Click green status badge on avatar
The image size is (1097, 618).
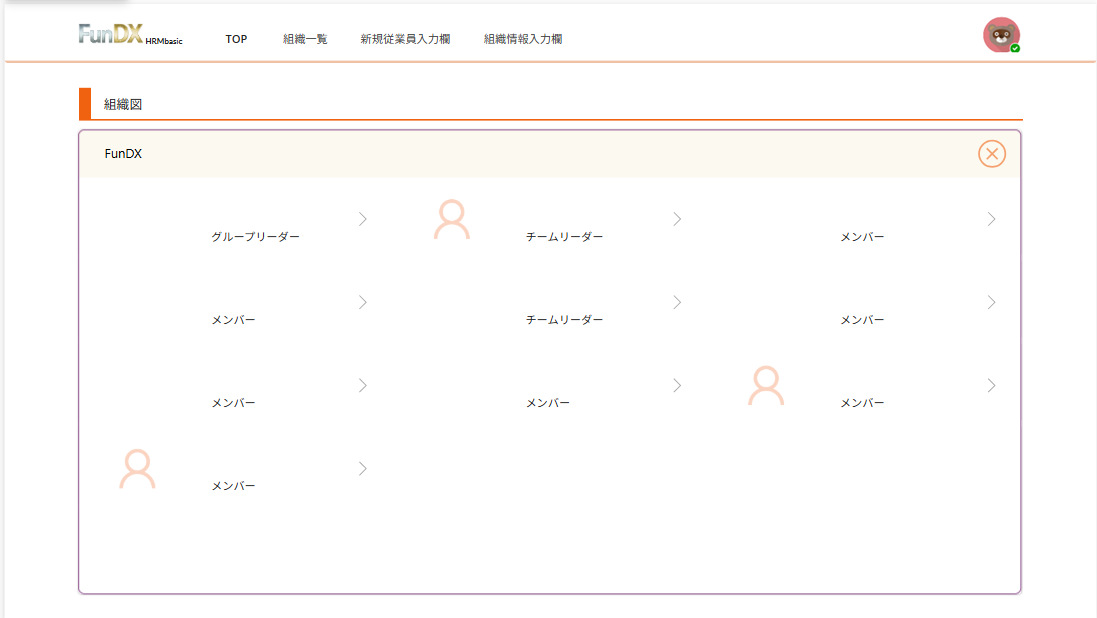pyautogui.click(x=1015, y=48)
